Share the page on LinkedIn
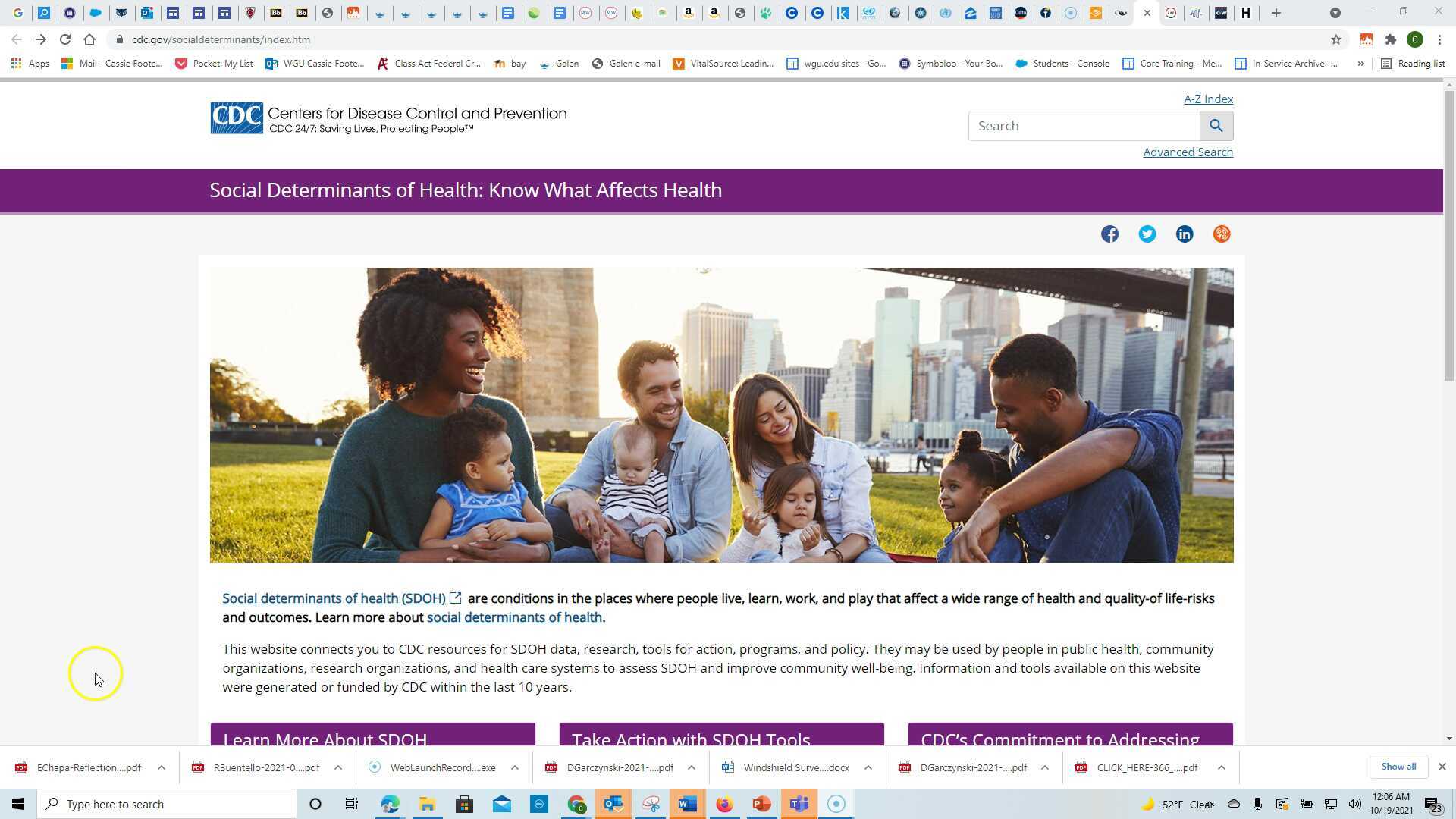 (1184, 234)
